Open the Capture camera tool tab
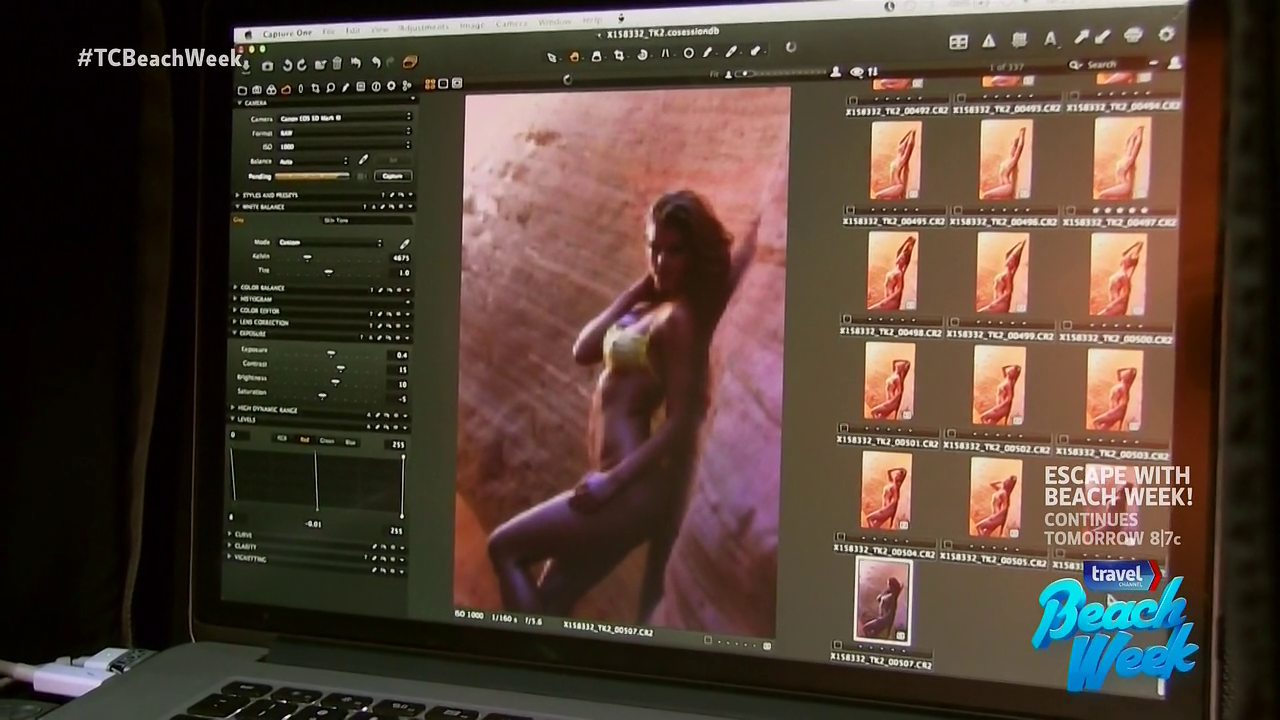The height and width of the screenshot is (720, 1280). [x=256, y=90]
